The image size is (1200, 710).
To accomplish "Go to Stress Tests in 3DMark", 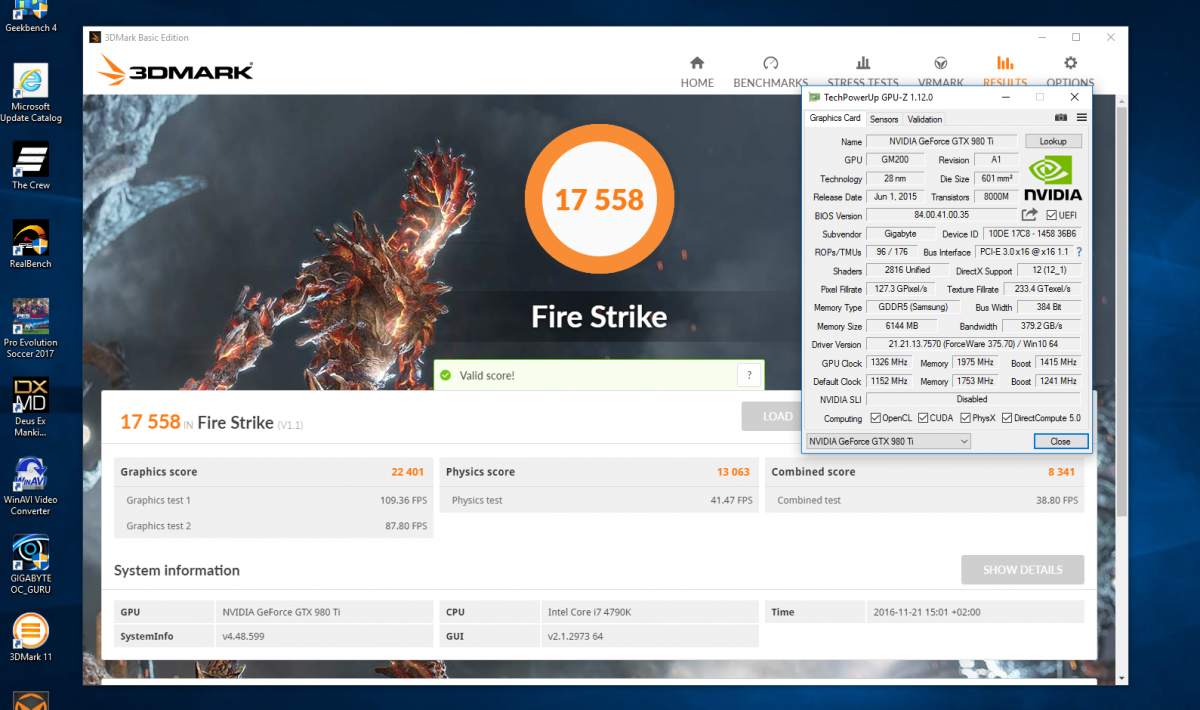I will pyautogui.click(x=862, y=71).
